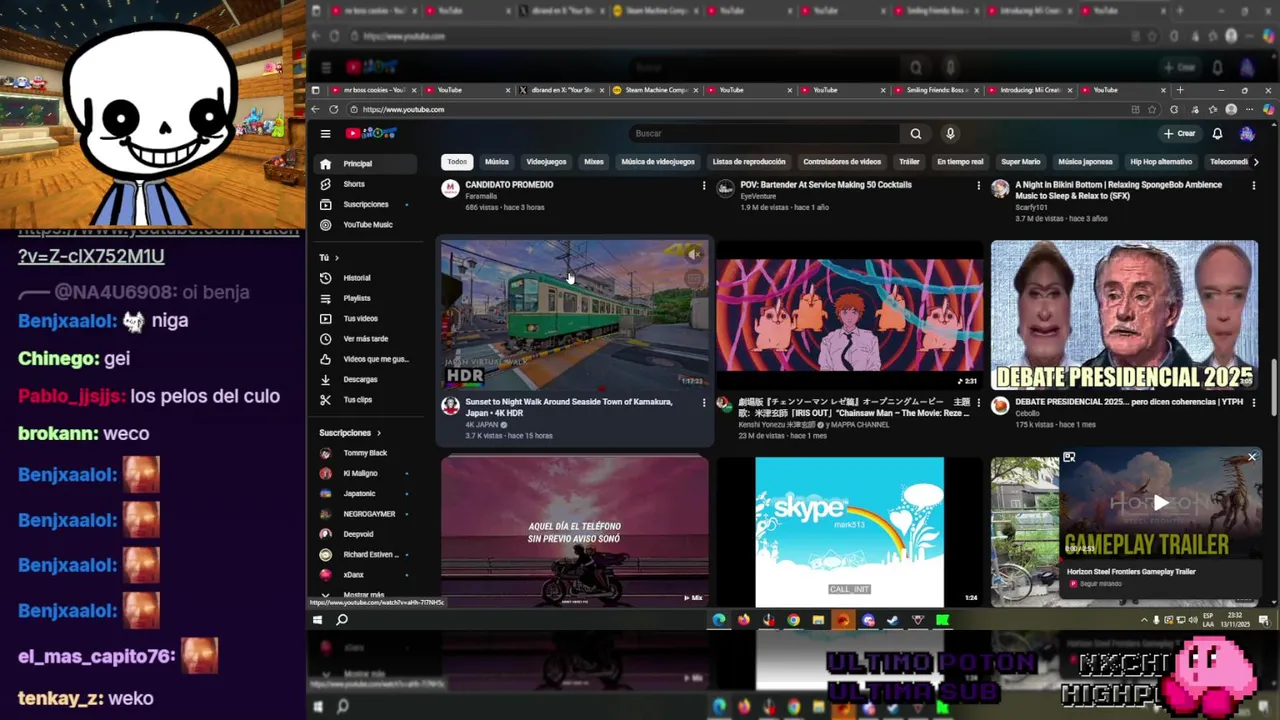This screenshot has width=1280, height=720.
Task: Select En tiempo real chip
Action: click(960, 161)
